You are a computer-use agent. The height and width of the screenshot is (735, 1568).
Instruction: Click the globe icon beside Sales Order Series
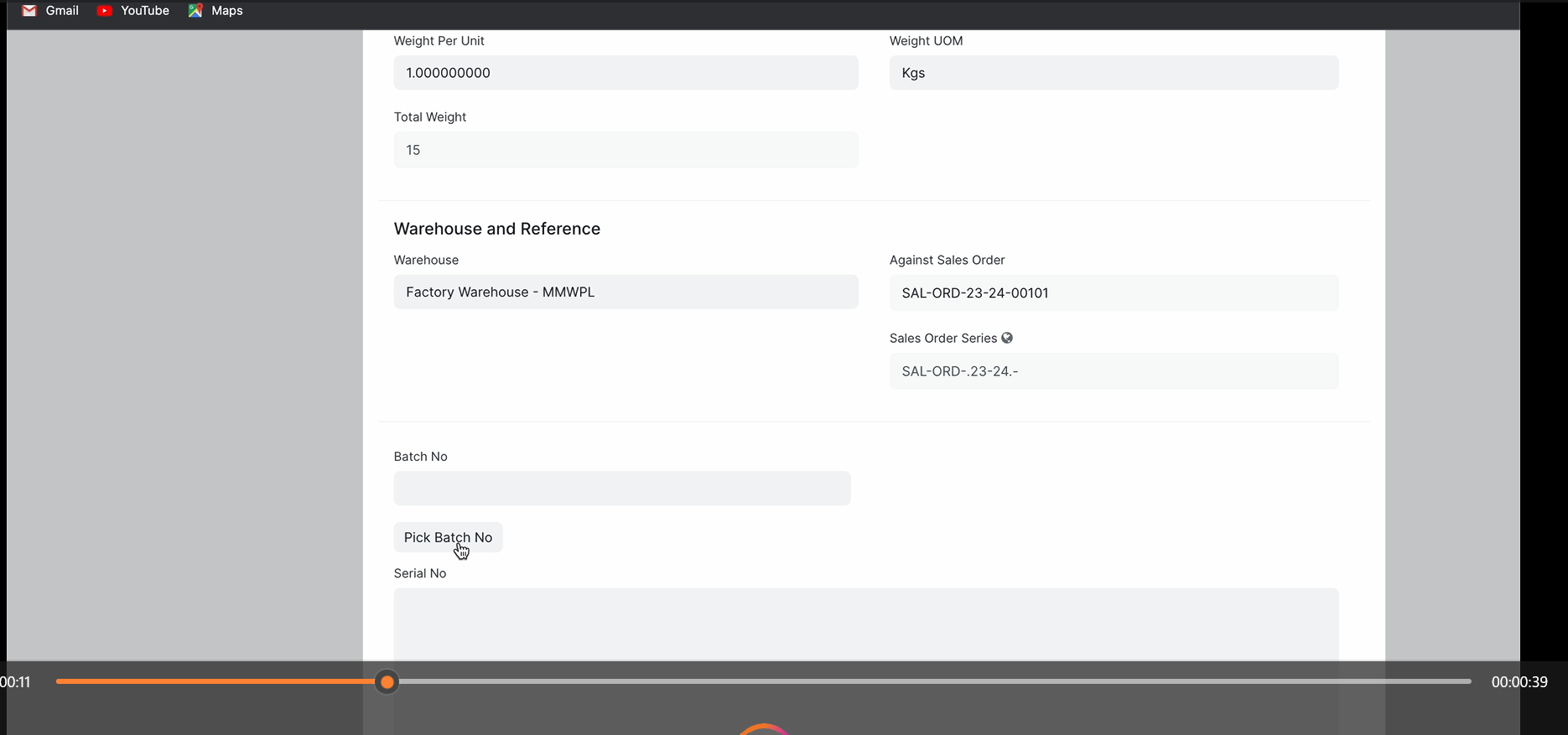click(x=1007, y=338)
